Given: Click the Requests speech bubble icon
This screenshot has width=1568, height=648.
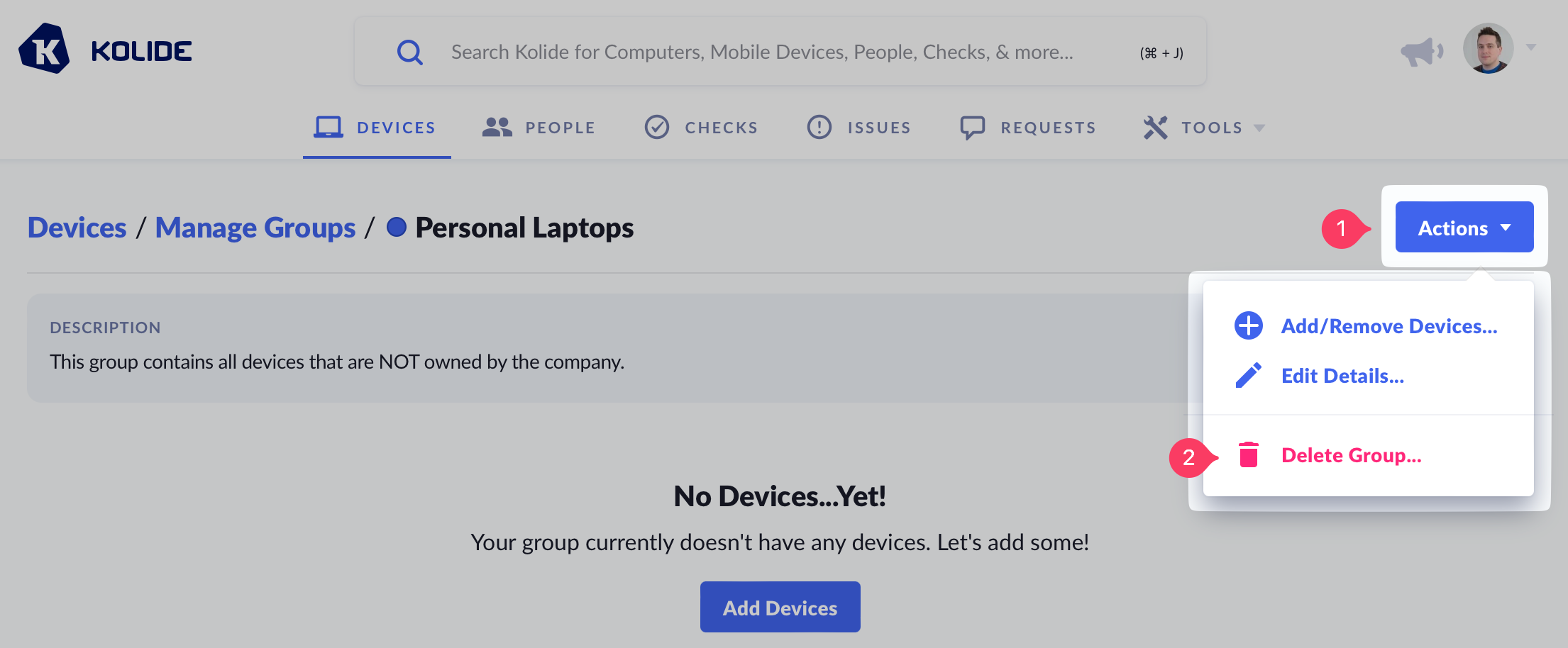Looking at the screenshot, I should tap(972, 128).
